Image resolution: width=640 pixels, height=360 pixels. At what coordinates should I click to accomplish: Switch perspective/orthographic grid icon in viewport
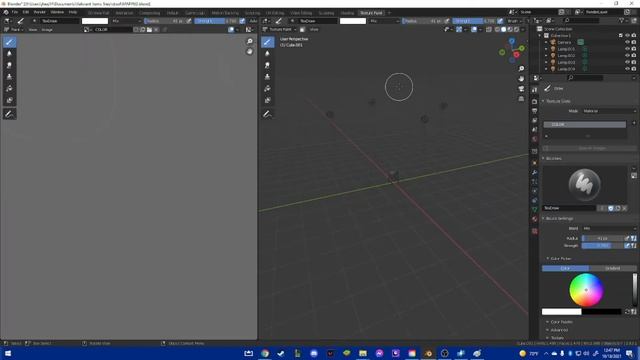521,99
